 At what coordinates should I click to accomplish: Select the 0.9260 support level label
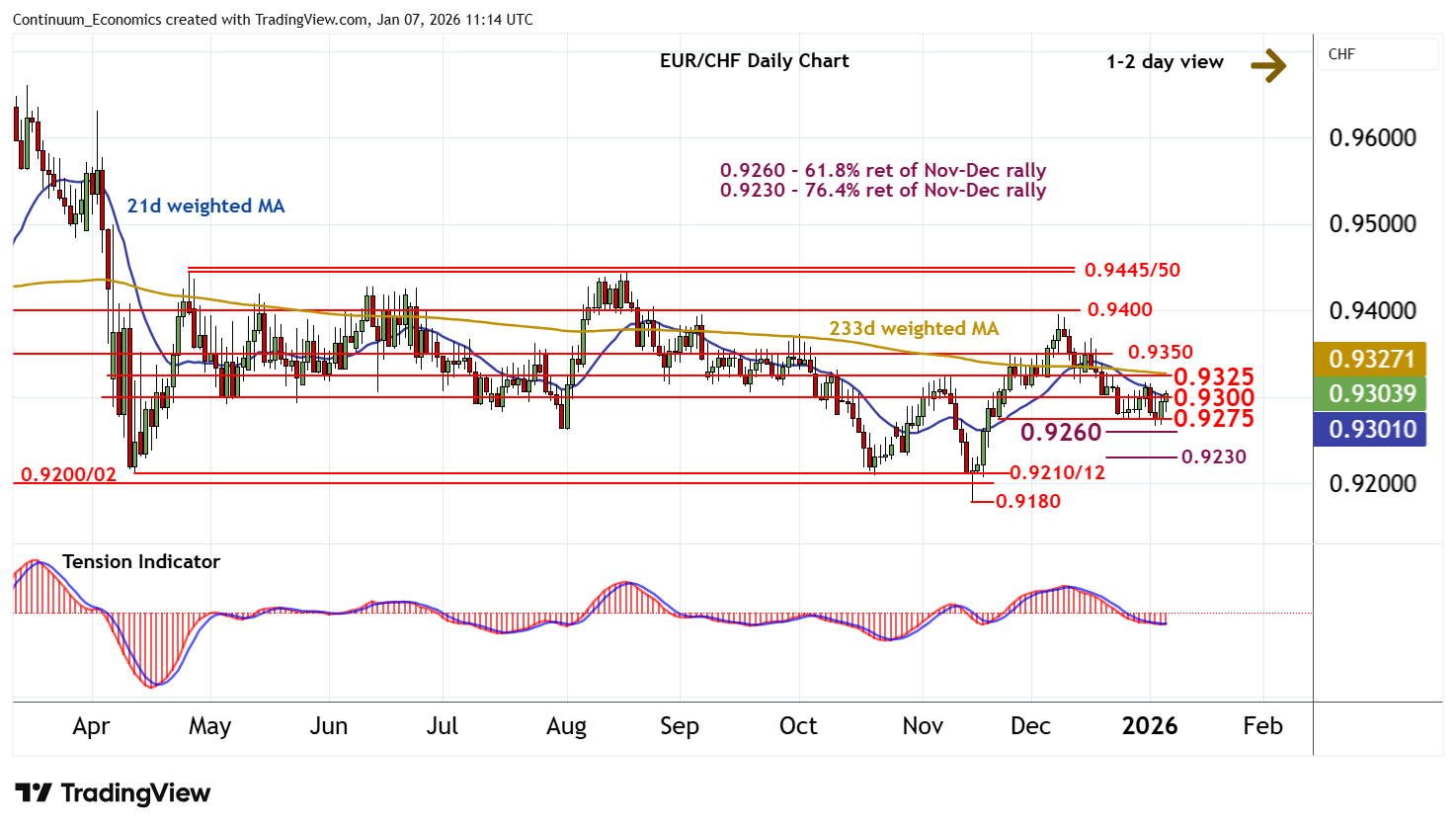point(1060,433)
